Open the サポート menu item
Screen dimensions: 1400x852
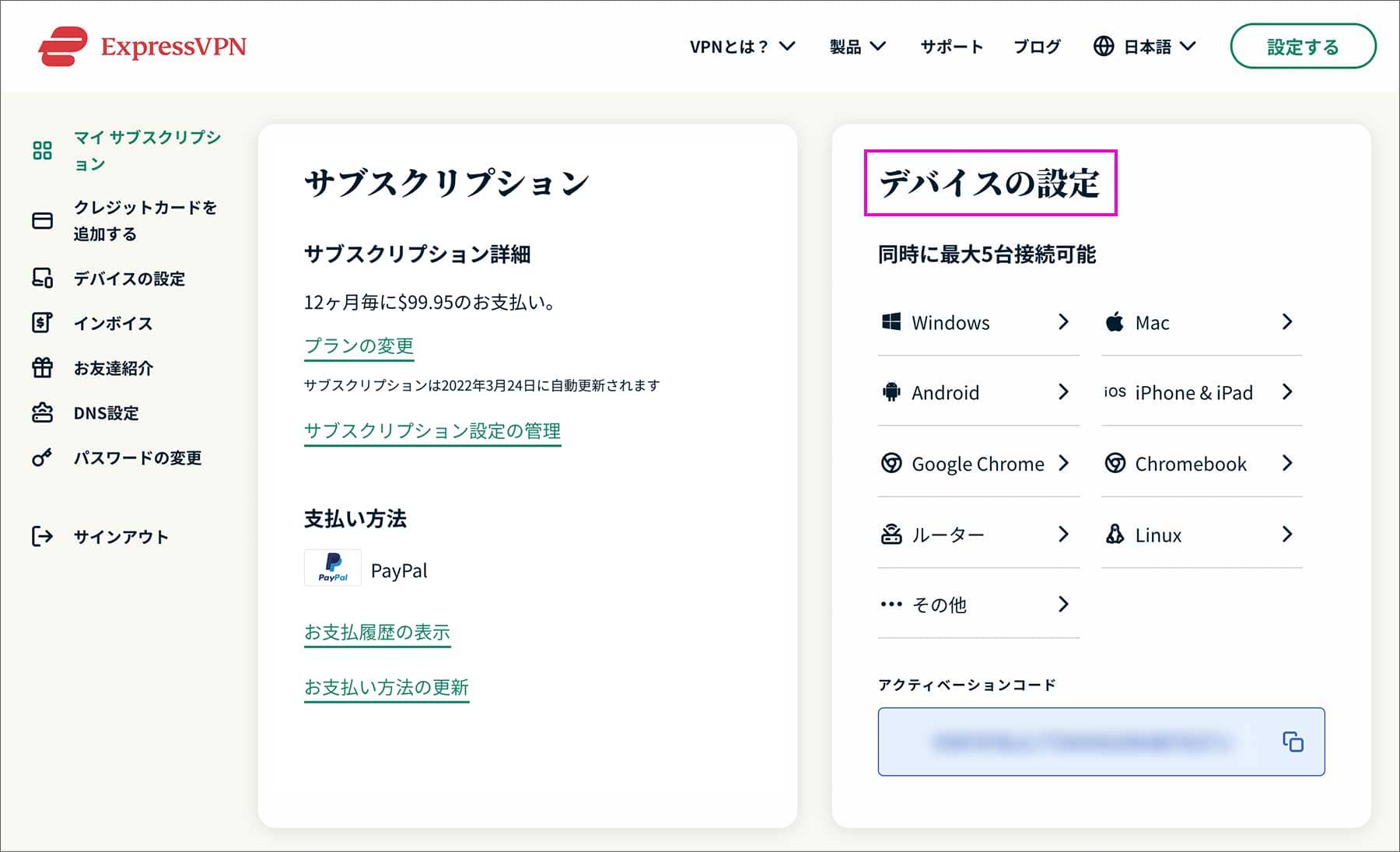coord(951,47)
